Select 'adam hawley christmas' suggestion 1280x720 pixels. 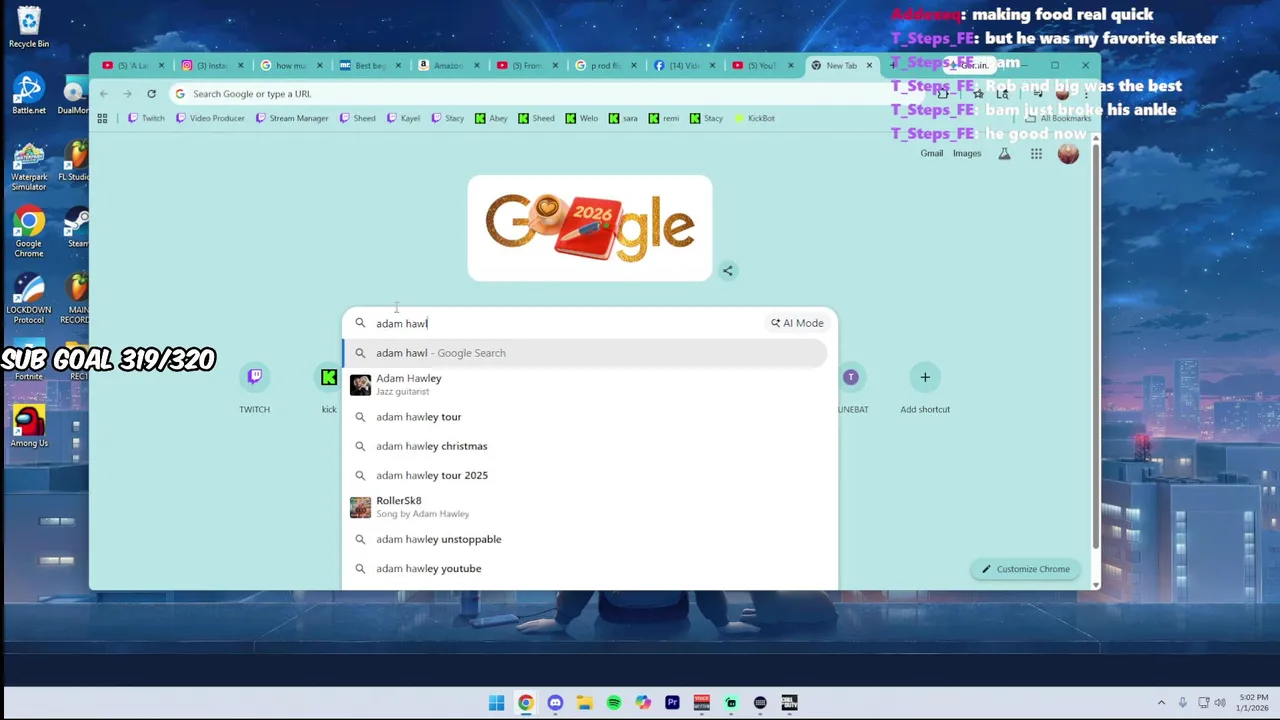tap(585, 446)
